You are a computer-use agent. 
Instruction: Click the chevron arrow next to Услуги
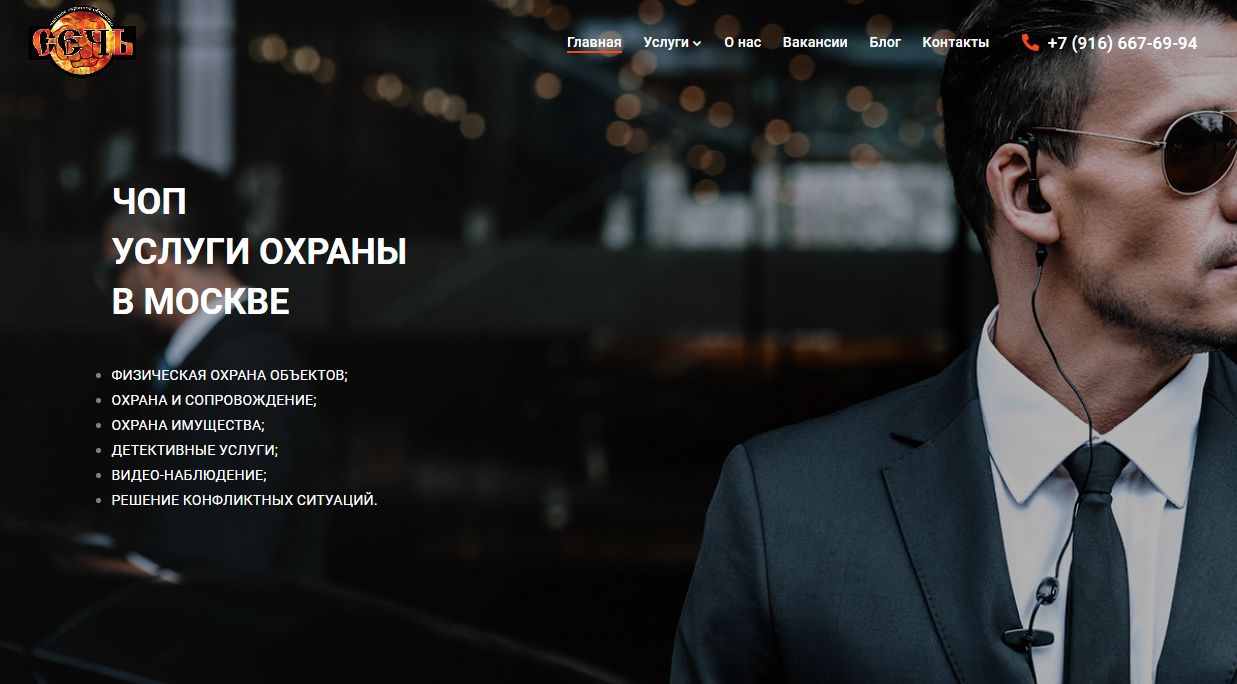click(697, 43)
